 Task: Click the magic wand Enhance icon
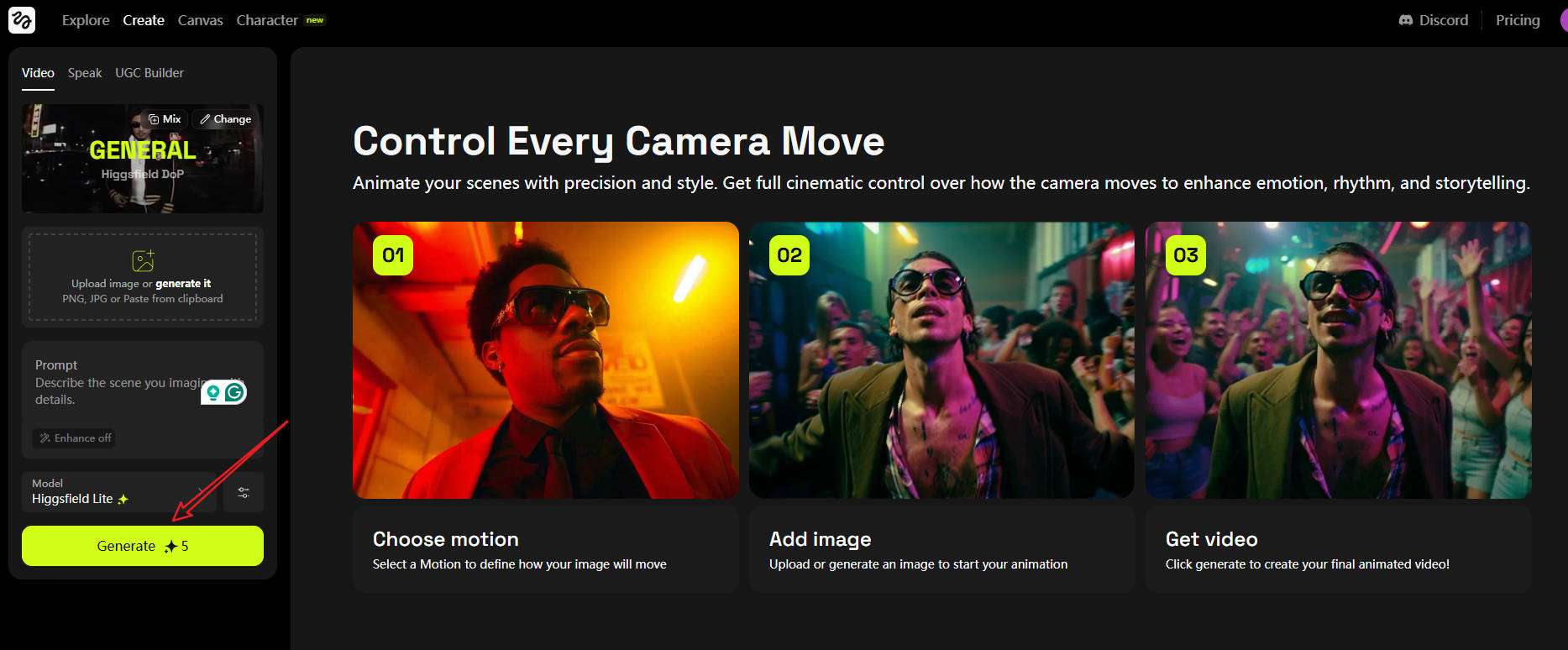point(45,438)
